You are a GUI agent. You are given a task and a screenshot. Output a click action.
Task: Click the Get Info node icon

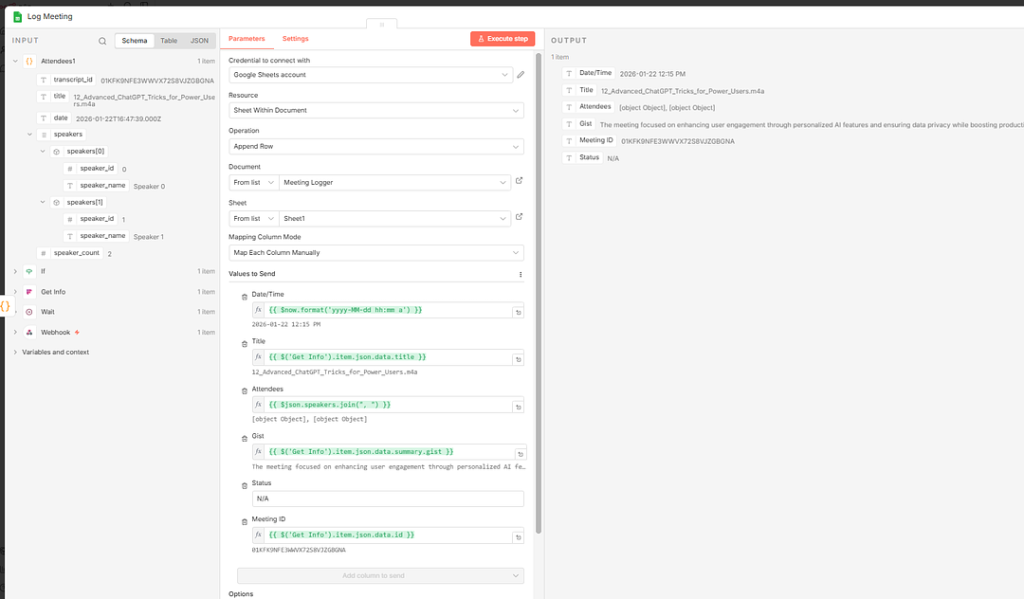pyautogui.click(x=29, y=292)
